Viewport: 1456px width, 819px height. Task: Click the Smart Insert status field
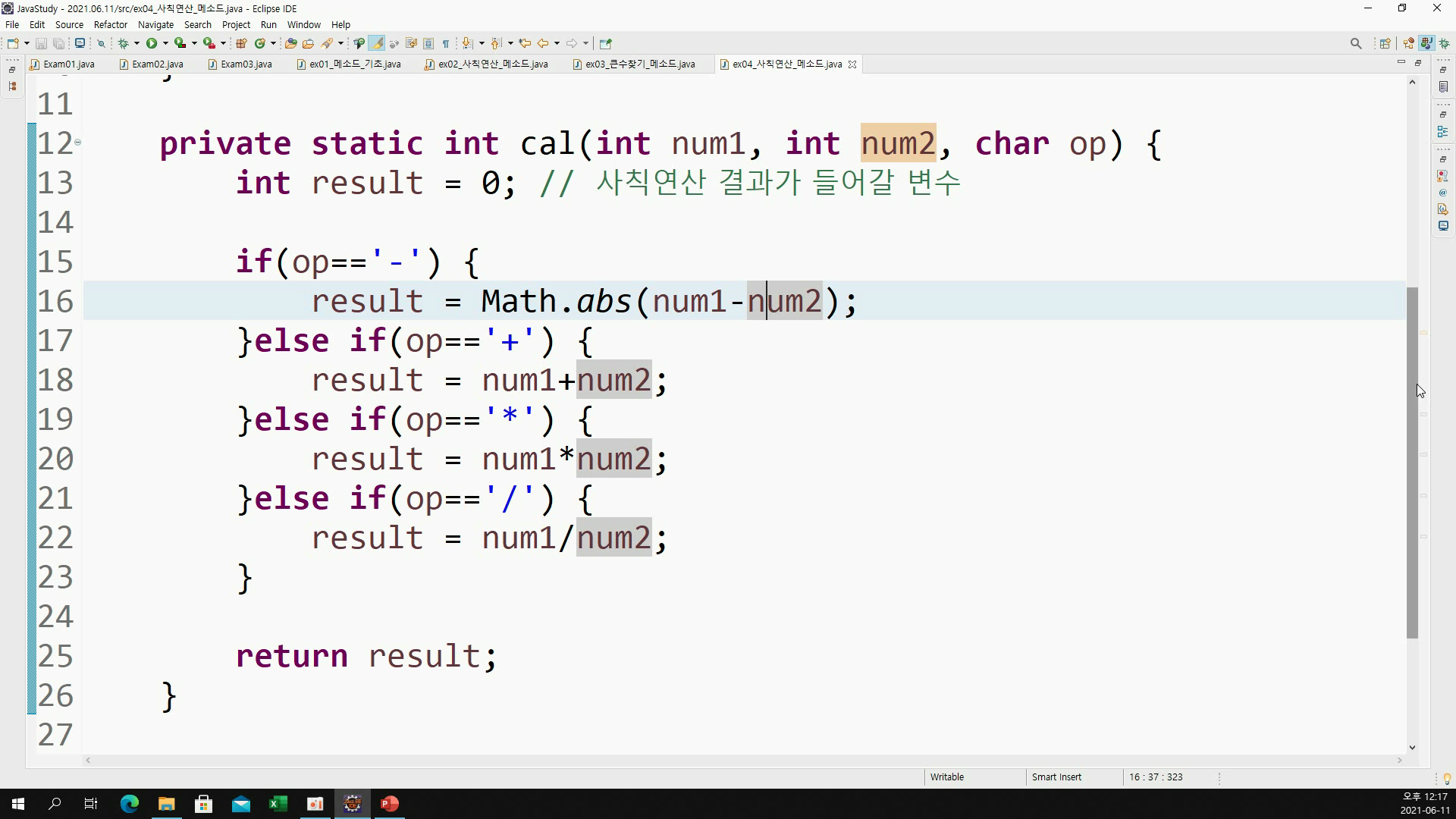(x=1056, y=777)
